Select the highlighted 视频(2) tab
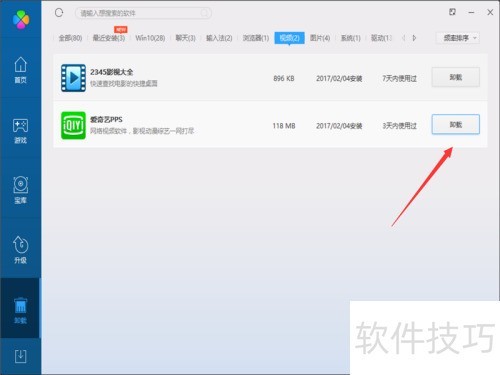500x375 pixels. 289,38
